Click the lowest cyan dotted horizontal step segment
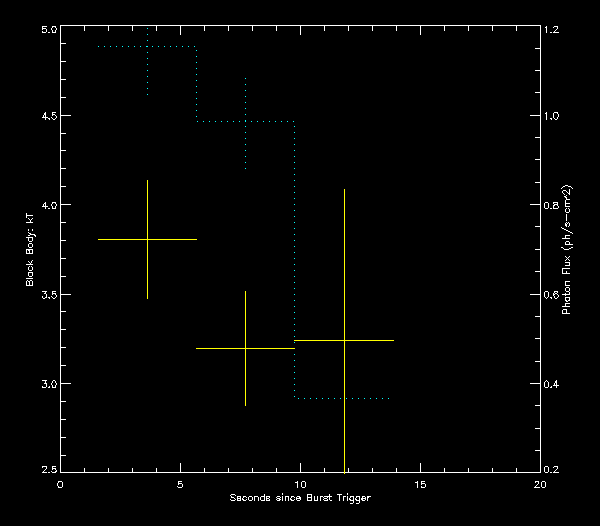The image size is (600, 526). coord(342,399)
